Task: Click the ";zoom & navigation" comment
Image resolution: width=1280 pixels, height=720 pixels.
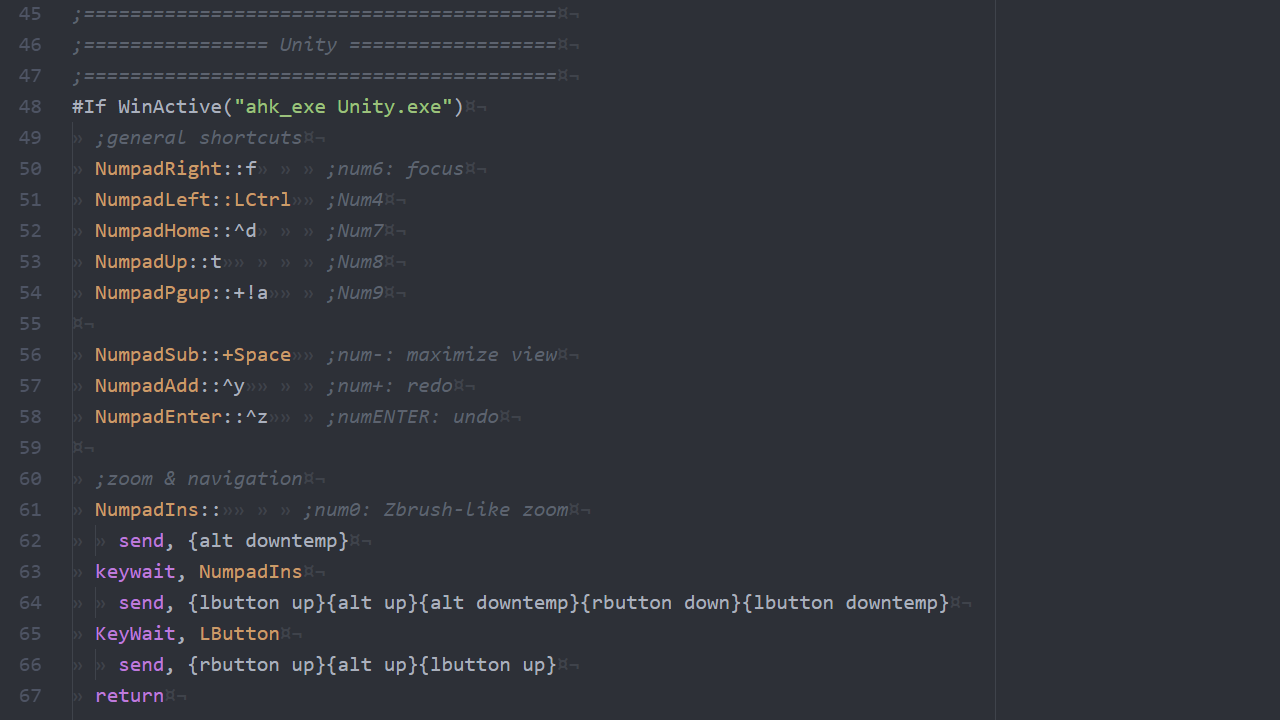Action: (x=199, y=479)
